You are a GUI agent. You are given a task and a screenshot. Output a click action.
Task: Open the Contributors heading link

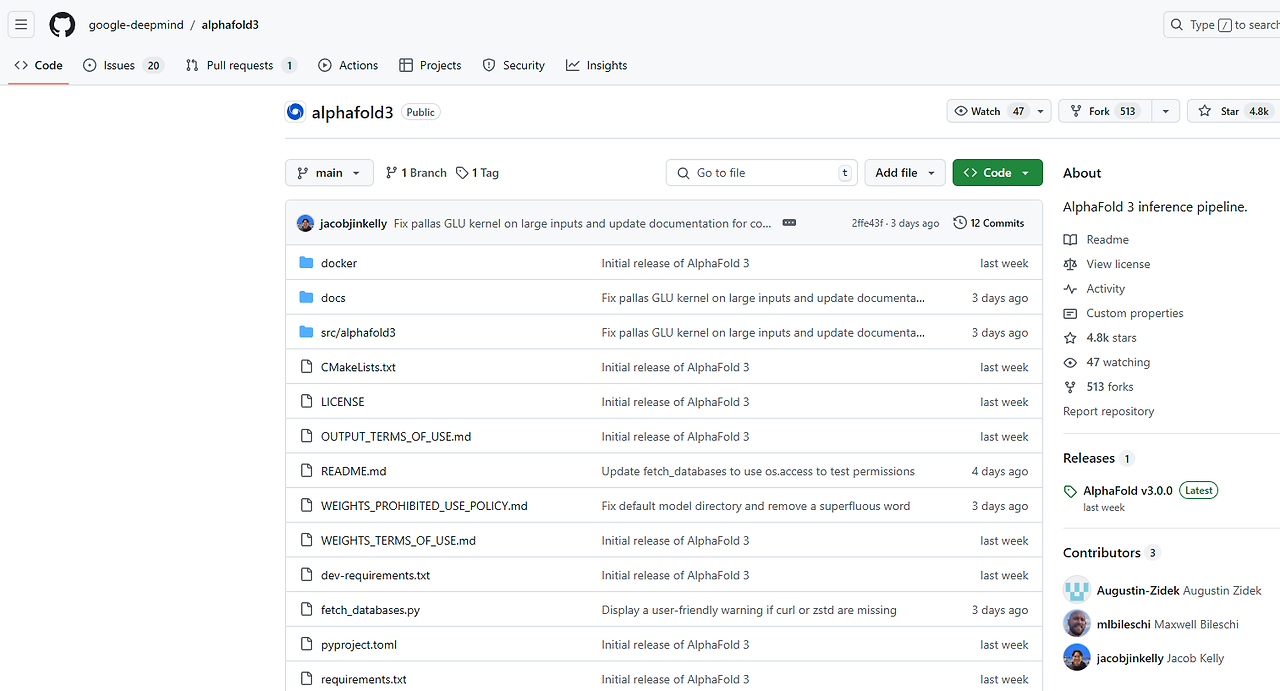tap(1111, 553)
